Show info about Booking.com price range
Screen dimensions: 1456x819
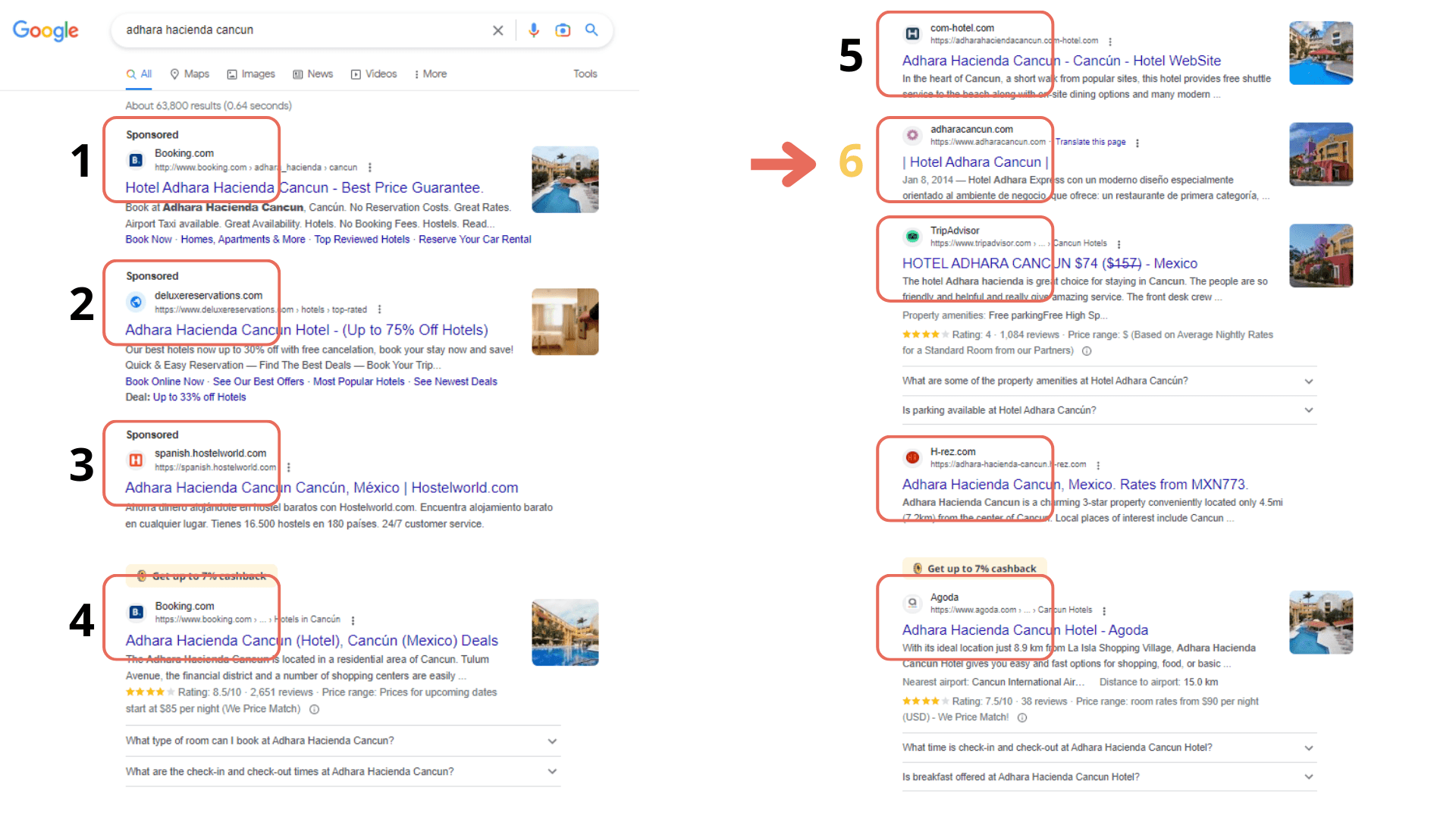point(314,710)
